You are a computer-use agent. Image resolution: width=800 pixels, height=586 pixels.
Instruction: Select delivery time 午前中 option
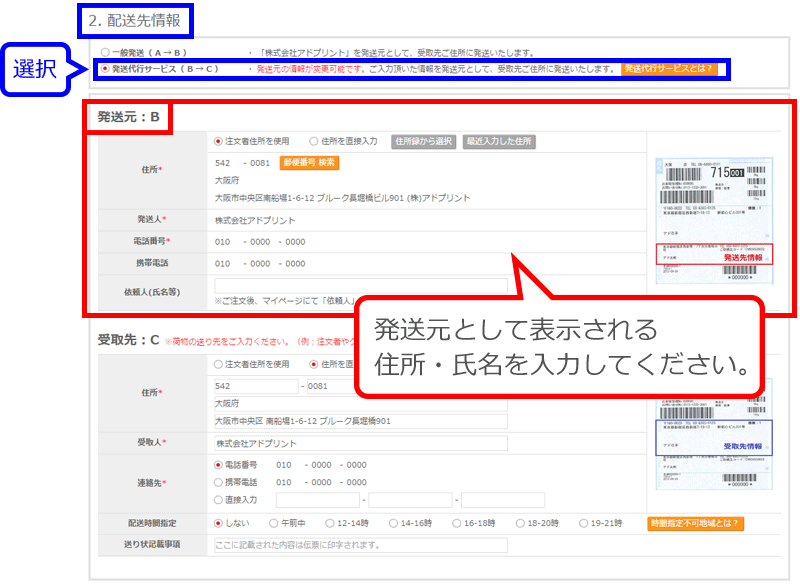pyautogui.click(x=273, y=523)
